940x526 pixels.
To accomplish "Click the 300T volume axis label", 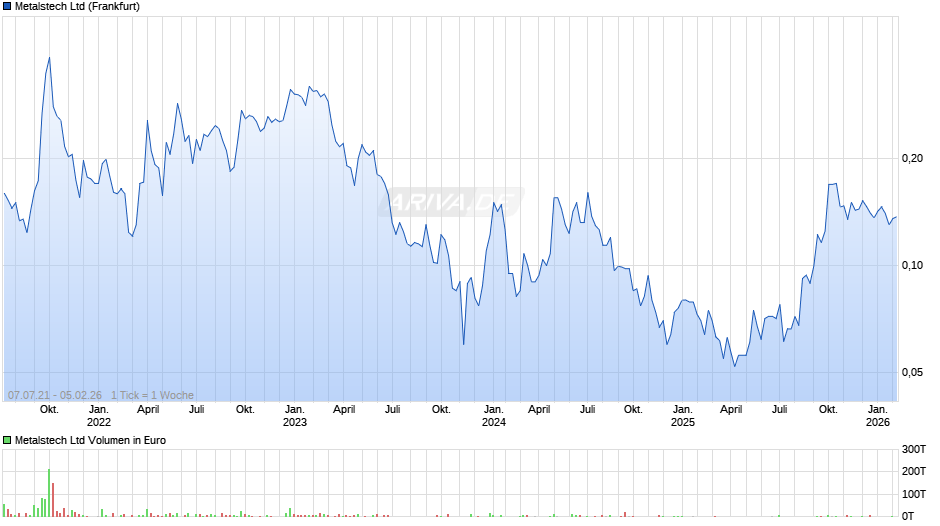I will tap(914, 449).
